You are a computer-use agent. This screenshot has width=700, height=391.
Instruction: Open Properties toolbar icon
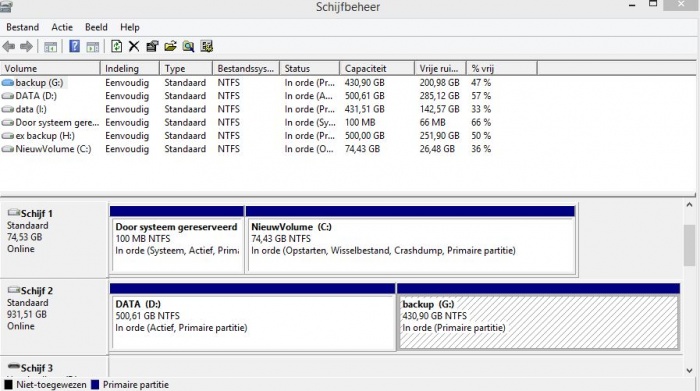coord(152,46)
